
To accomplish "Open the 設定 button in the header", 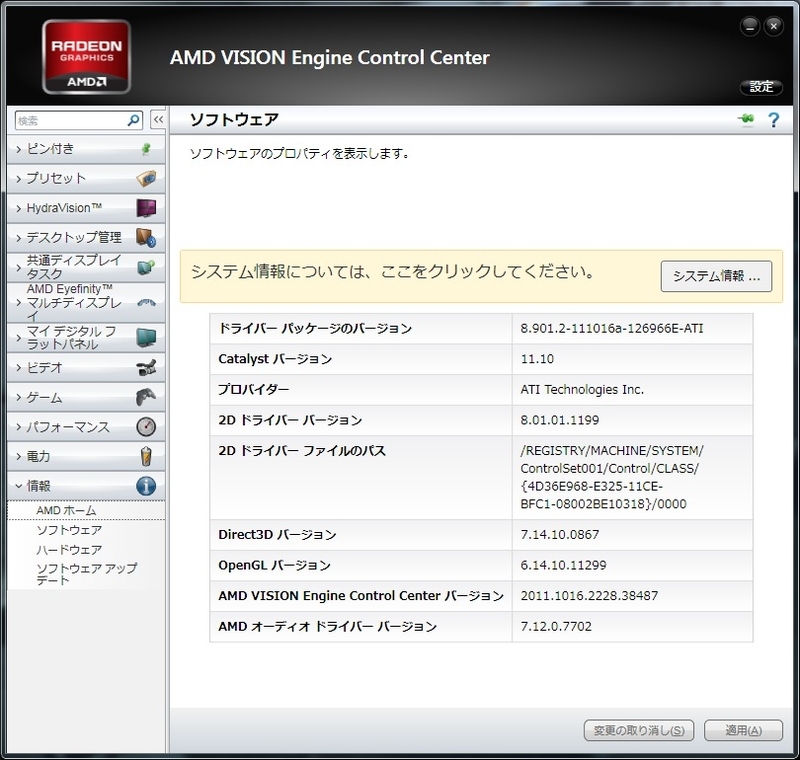I will click(761, 87).
